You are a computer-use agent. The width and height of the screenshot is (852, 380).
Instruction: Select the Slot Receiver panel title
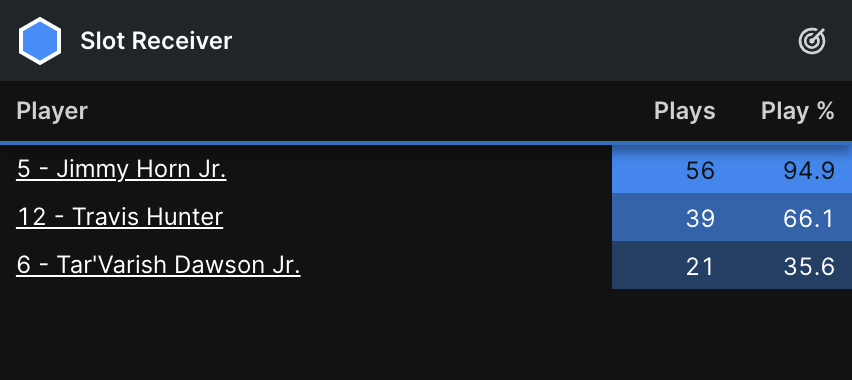156,41
